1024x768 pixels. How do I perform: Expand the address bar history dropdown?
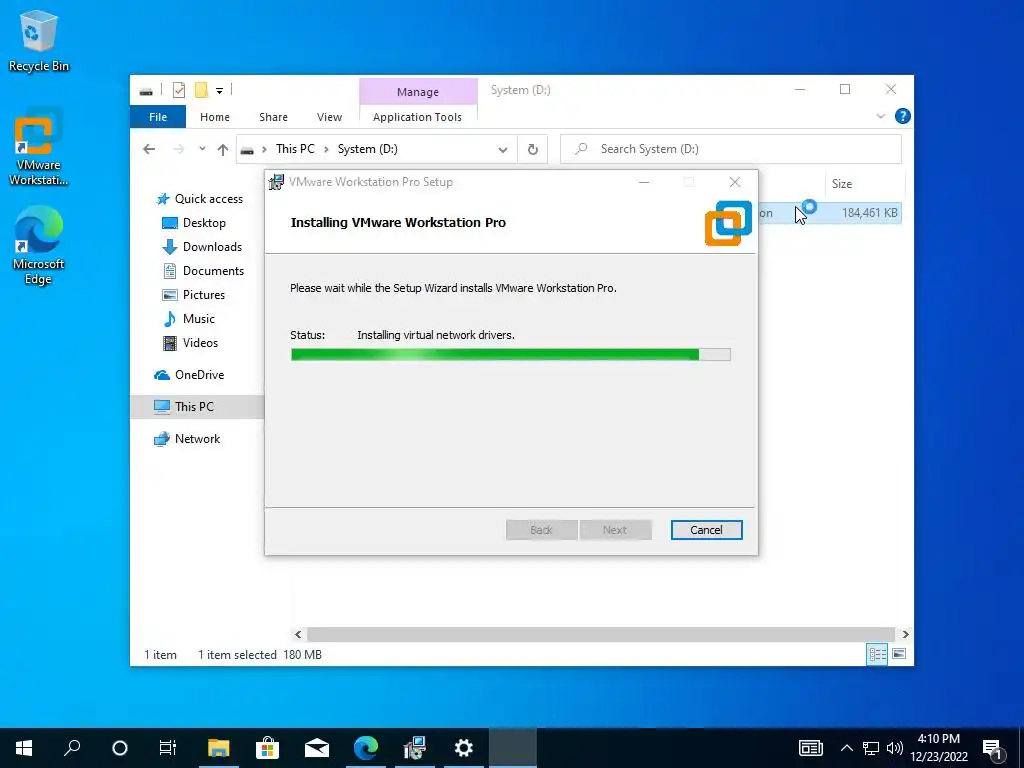pos(502,150)
